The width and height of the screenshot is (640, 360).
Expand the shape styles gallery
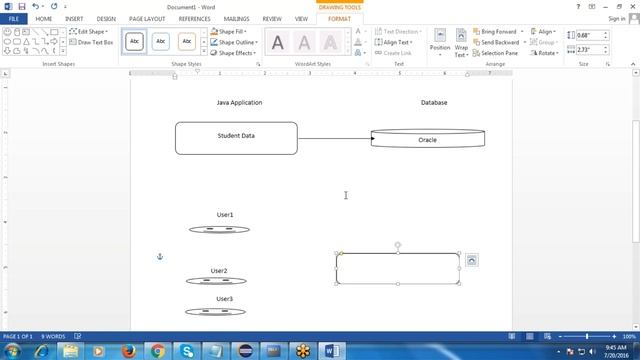(204, 51)
